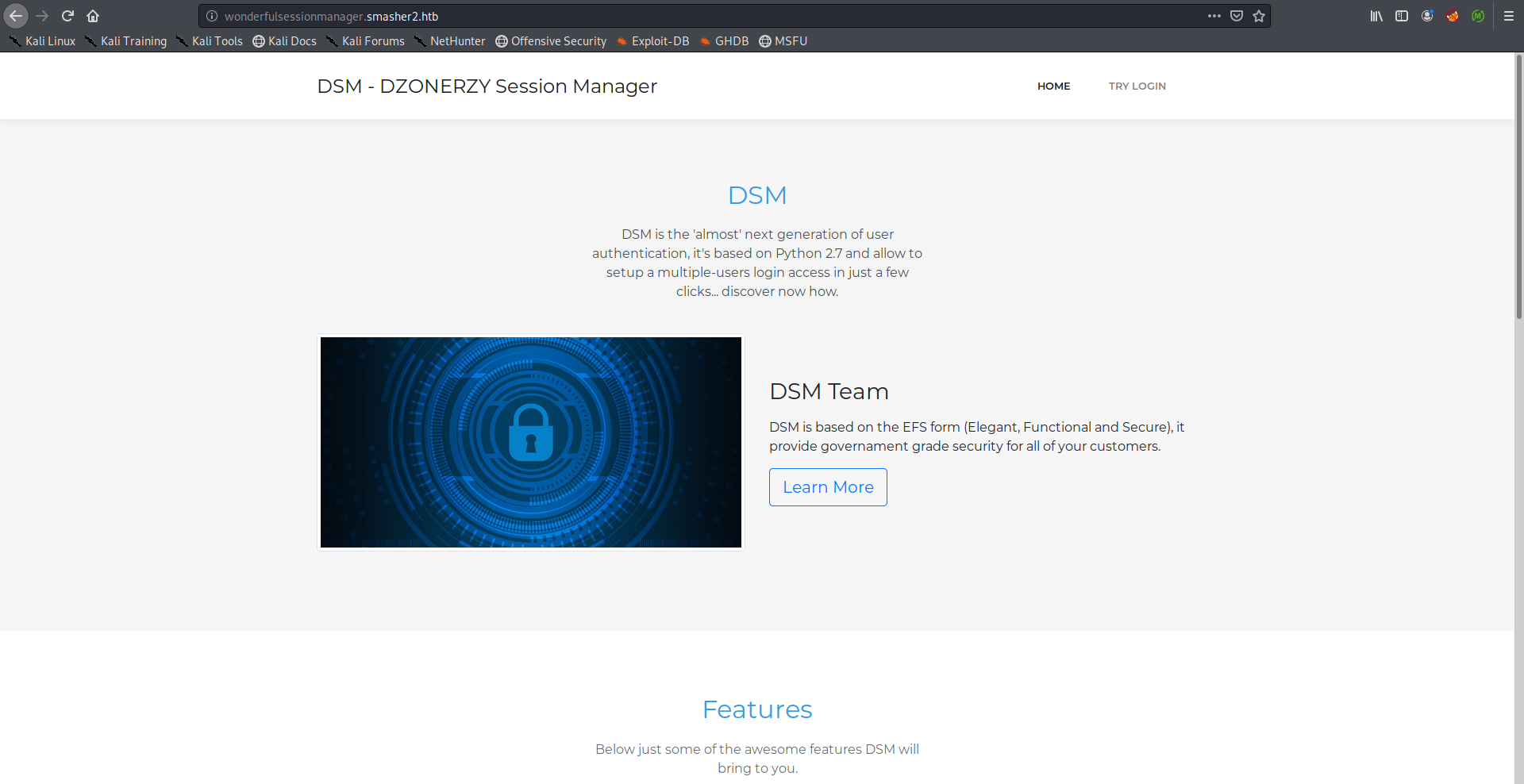1524x784 pixels.
Task: Open Firefox account icon
Action: [1427, 16]
